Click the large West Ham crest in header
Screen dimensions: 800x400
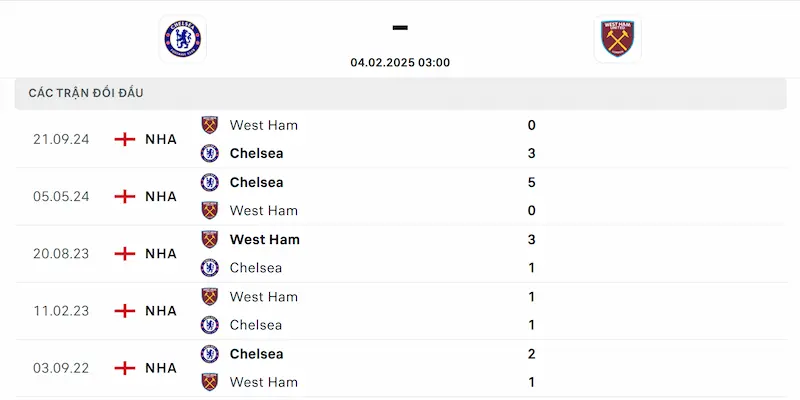tap(617, 39)
